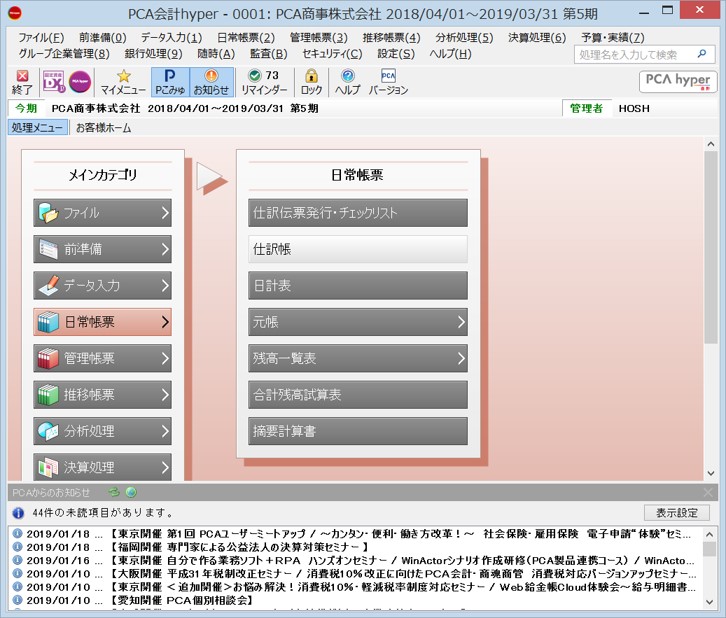Open the 分析処理(5) menu
The height and width of the screenshot is (618, 726).
coord(464,37)
